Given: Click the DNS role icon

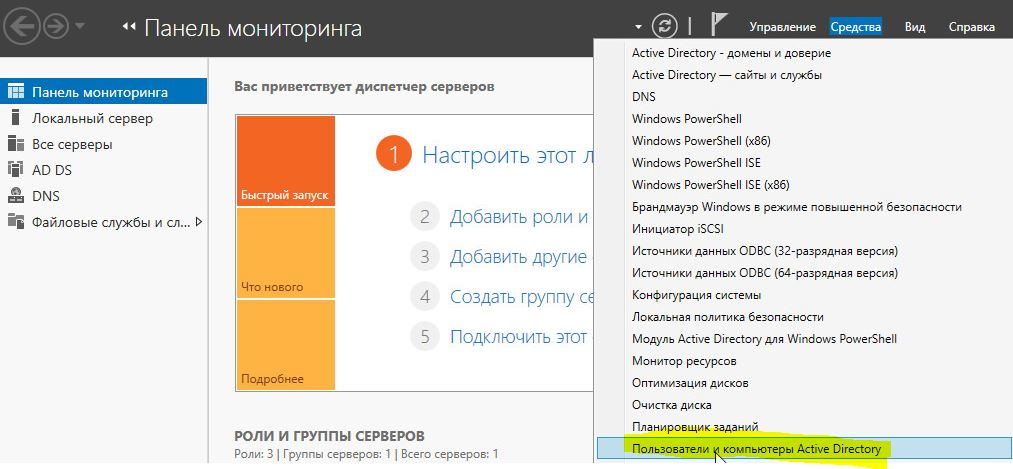Looking at the screenshot, I should coord(16,195).
